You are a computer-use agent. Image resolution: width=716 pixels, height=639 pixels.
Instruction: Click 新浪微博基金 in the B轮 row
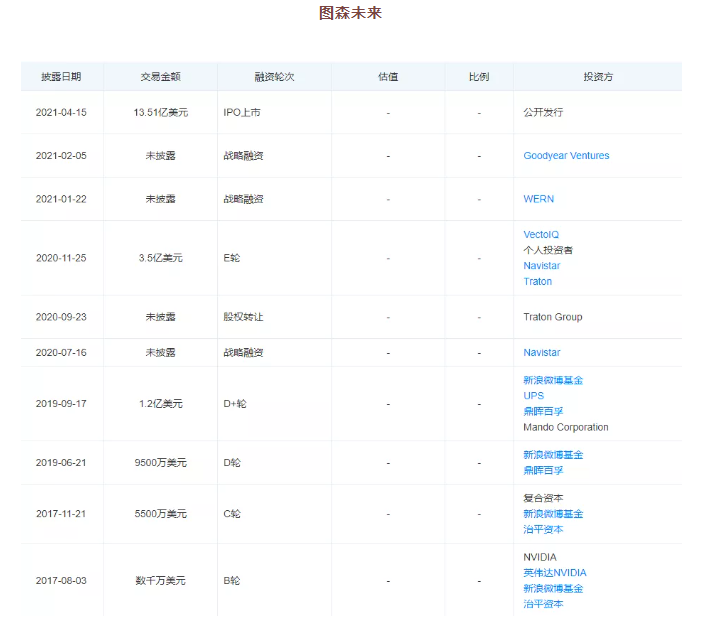point(553,588)
